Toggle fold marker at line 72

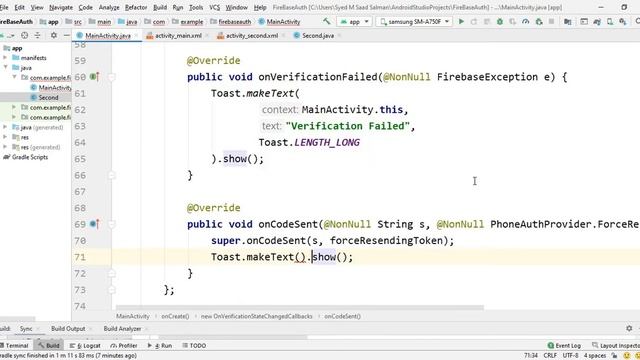pyautogui.click(x=111, y=273)
